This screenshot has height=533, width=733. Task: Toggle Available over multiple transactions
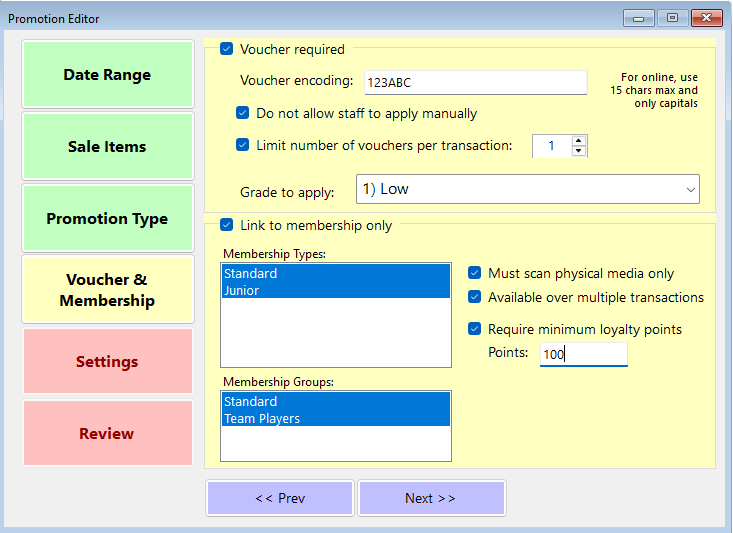[474, 297]
